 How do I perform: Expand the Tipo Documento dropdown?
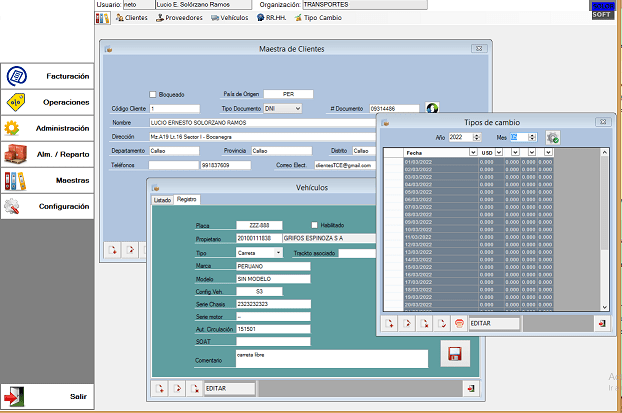(x=297, y=108)
